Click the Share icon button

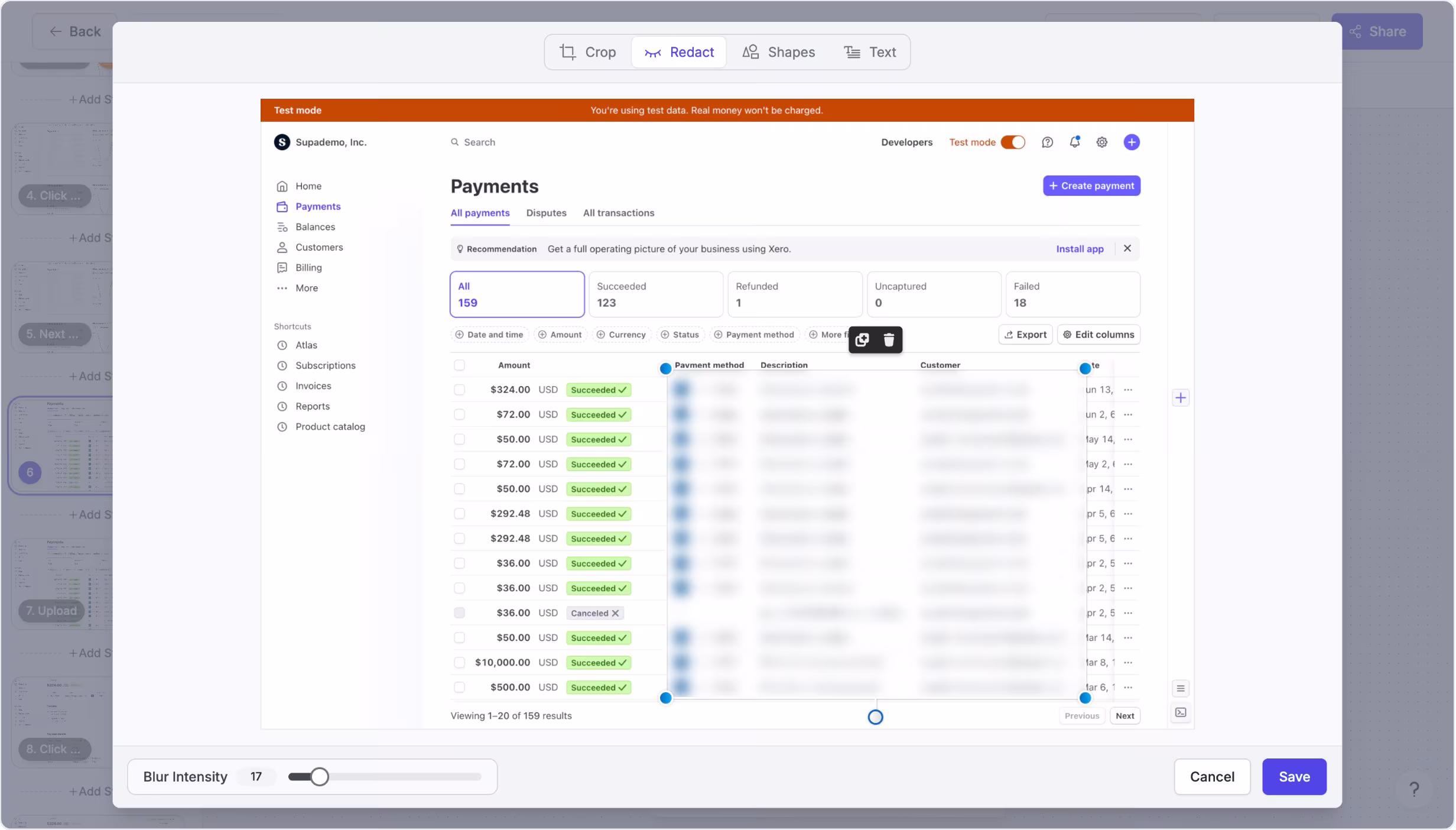[1376, 31]
